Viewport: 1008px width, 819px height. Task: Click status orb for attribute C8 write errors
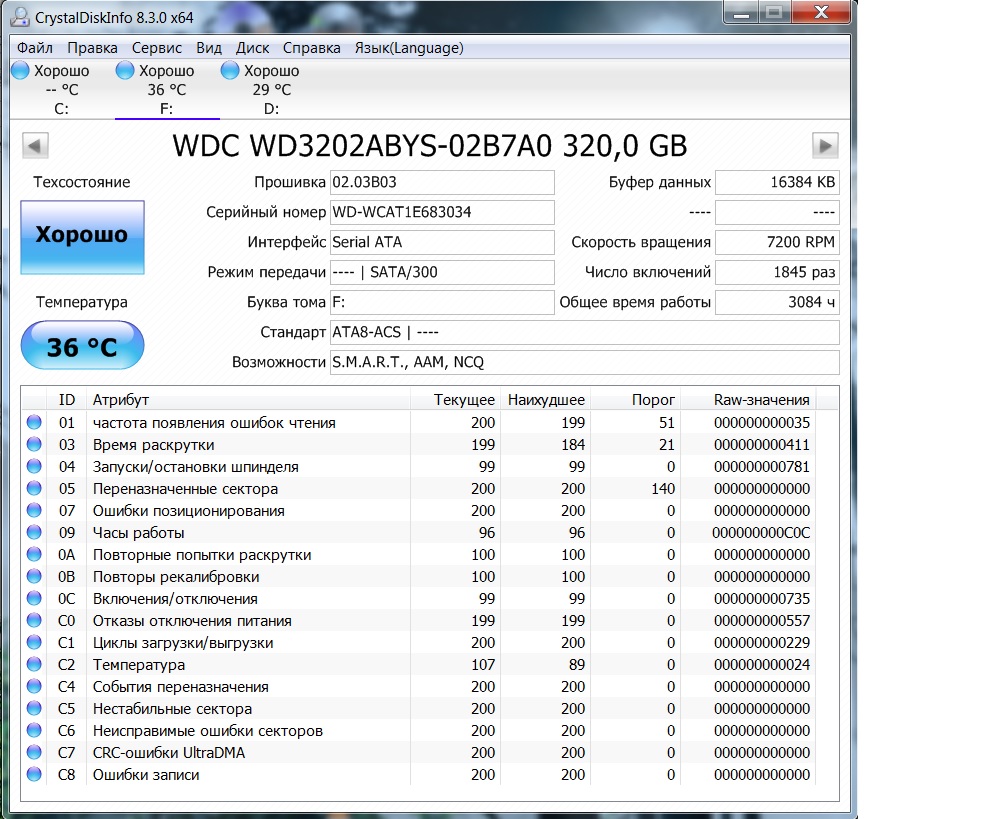34,774
